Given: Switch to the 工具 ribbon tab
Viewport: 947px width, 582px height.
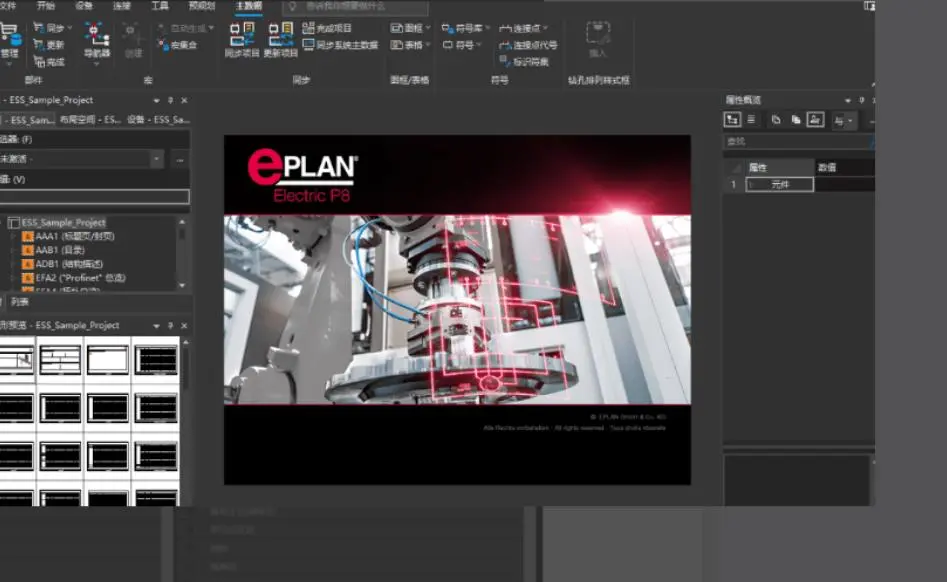Looking at the screenshot, I should 160,6.
